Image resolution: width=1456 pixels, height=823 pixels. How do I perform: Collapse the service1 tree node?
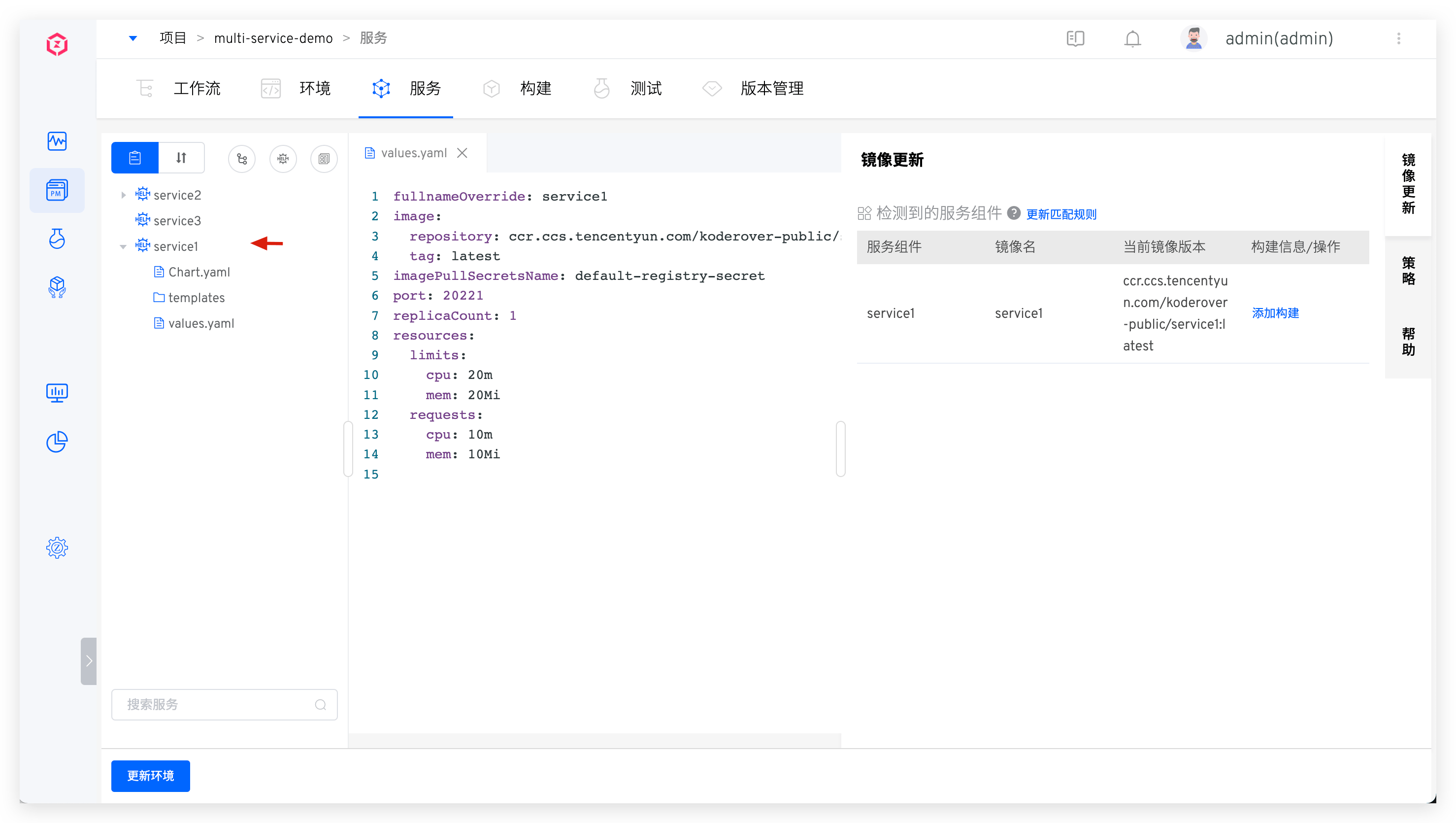tap(124, 245)
